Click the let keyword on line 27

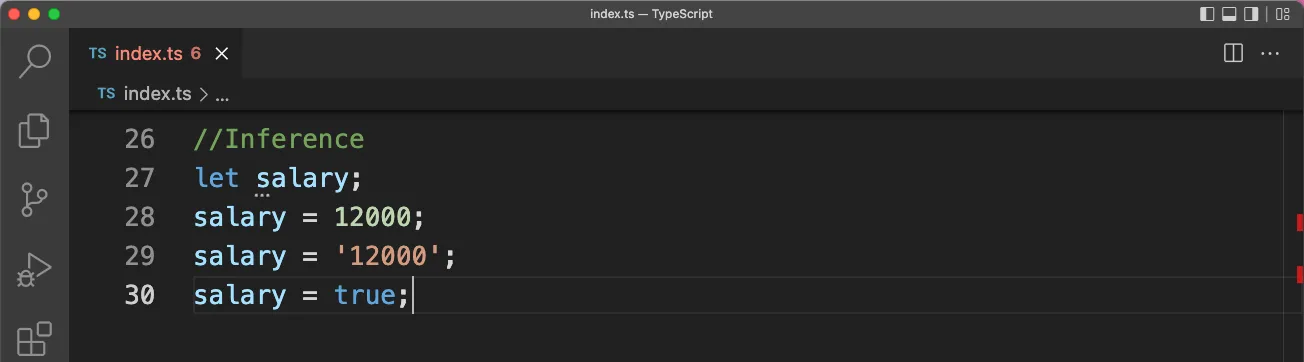[217, 178]
